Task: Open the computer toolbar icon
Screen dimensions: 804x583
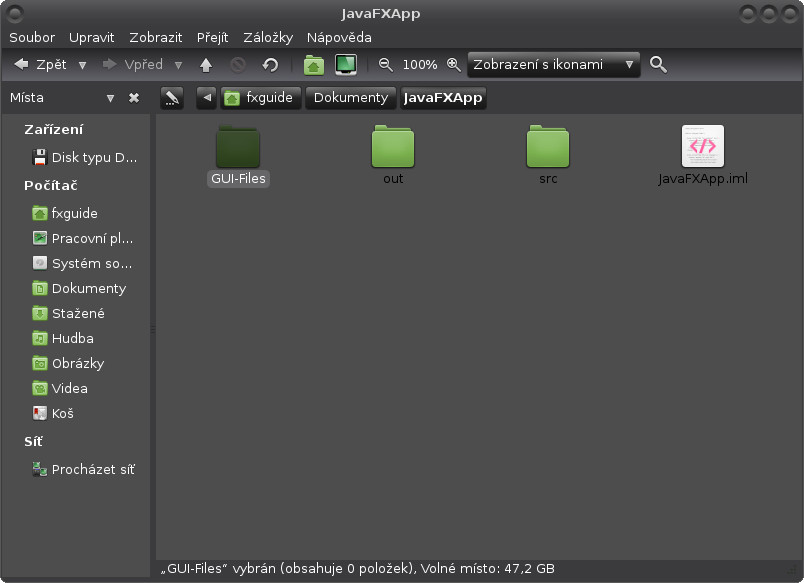Action: [x=346, y=65]
